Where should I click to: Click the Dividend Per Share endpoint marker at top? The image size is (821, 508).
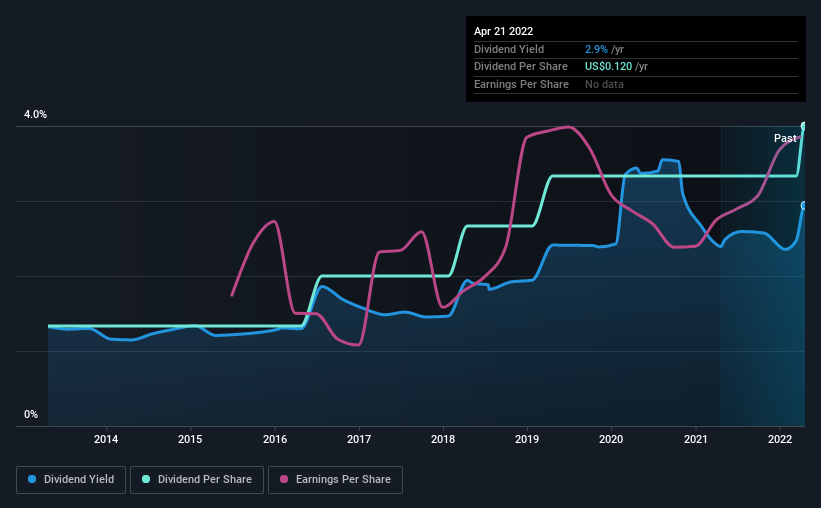[x=804, y=126]
